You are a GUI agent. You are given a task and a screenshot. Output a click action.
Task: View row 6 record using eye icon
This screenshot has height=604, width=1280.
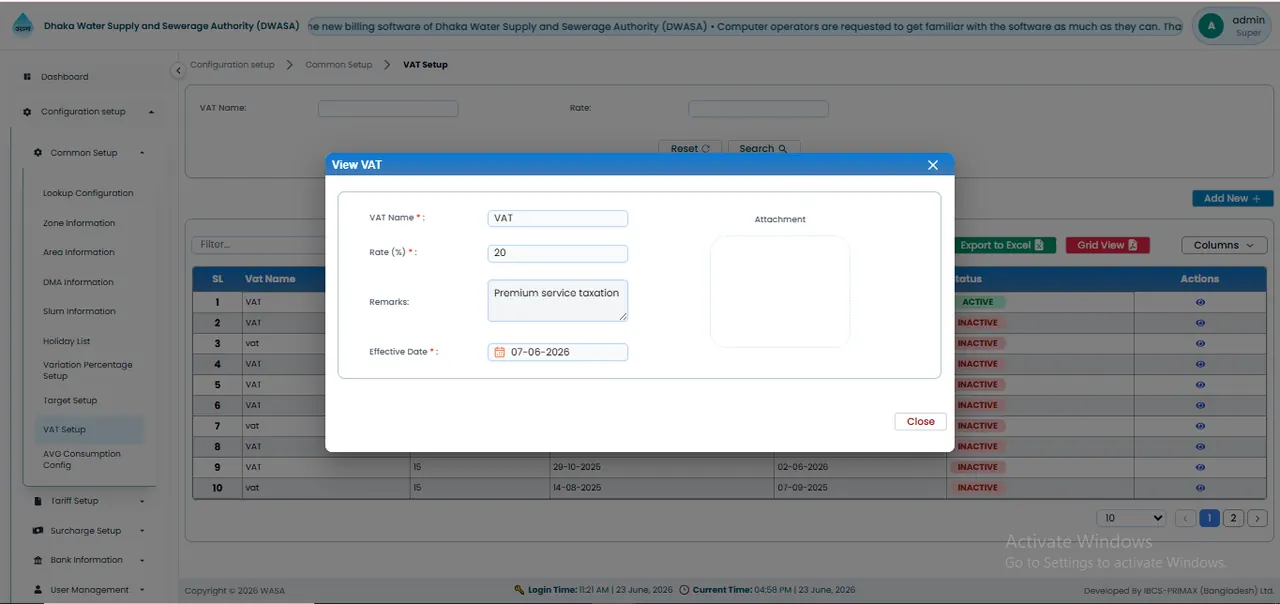tap(1200, 405)
